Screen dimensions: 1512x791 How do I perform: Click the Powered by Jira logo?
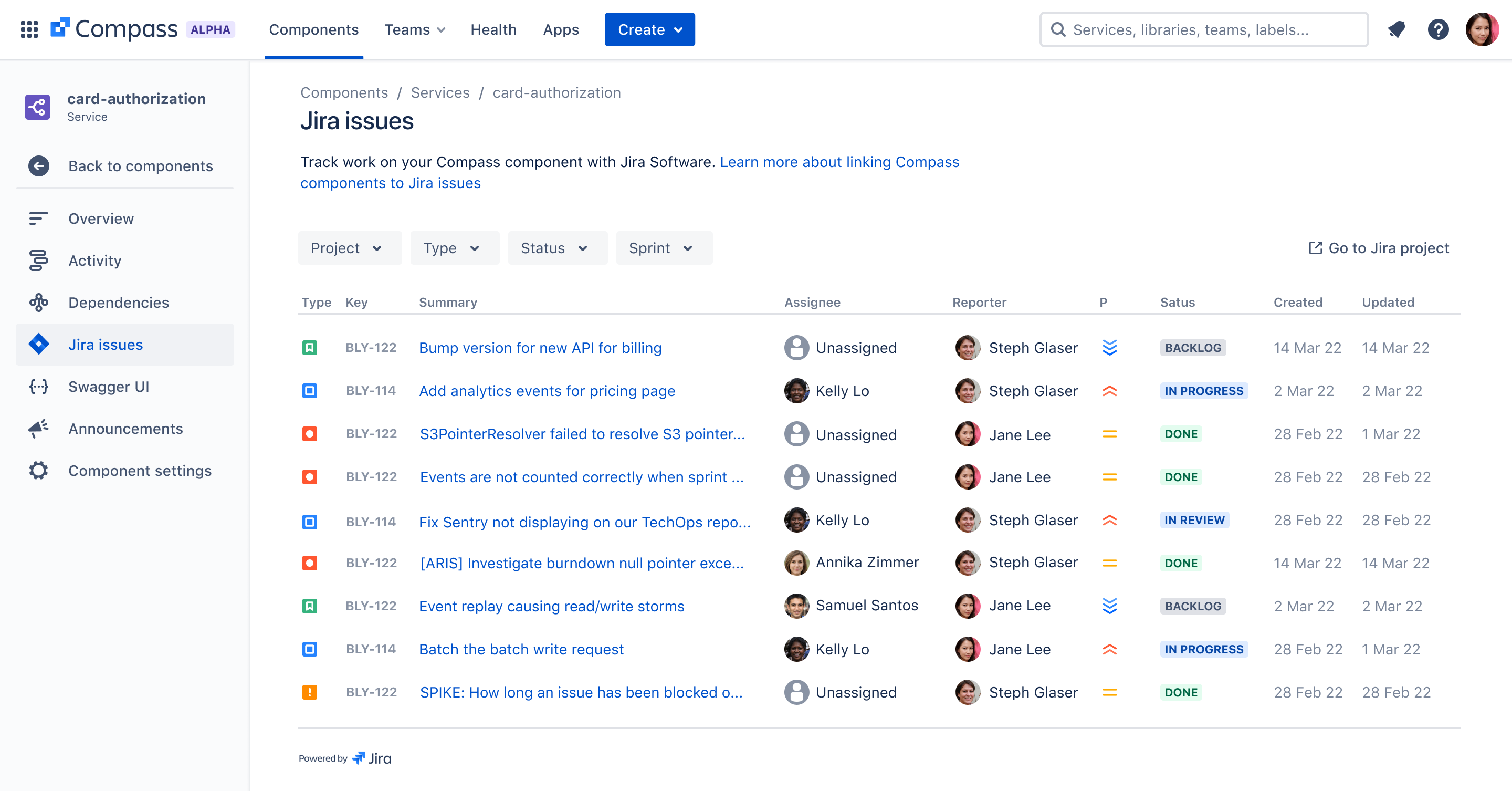(x=371, y=758)
